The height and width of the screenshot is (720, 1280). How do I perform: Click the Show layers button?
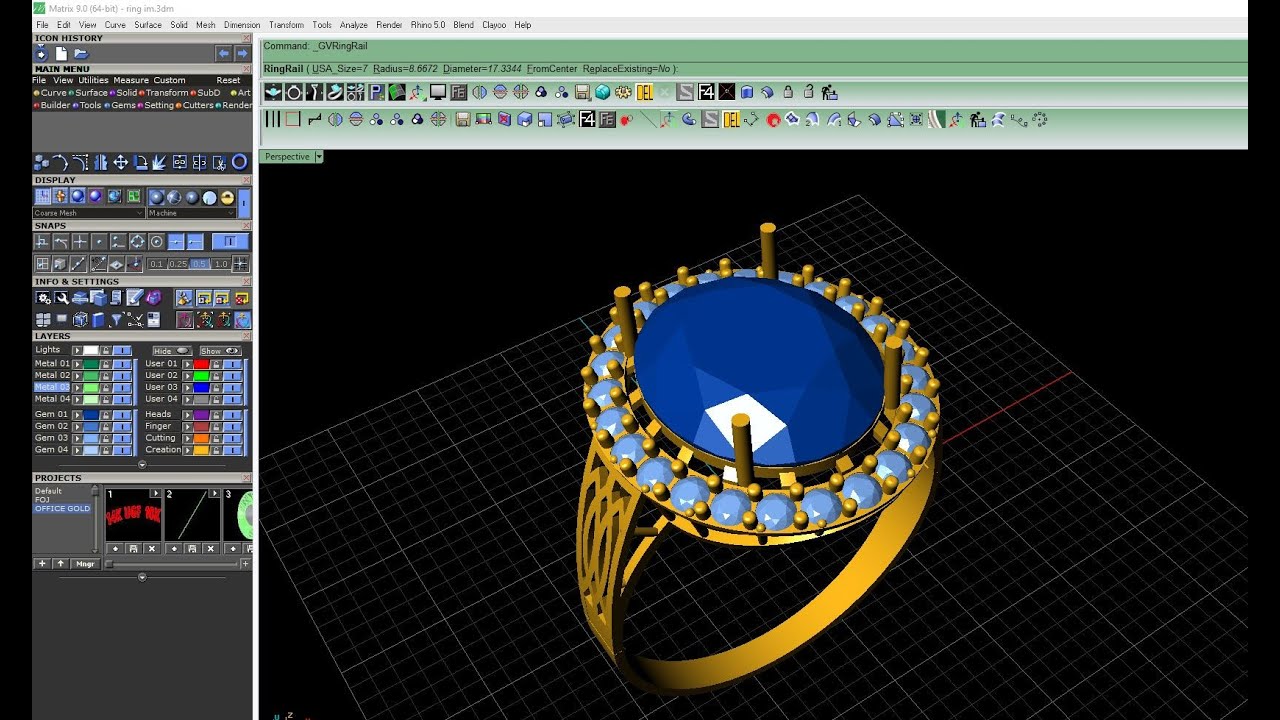220,351
